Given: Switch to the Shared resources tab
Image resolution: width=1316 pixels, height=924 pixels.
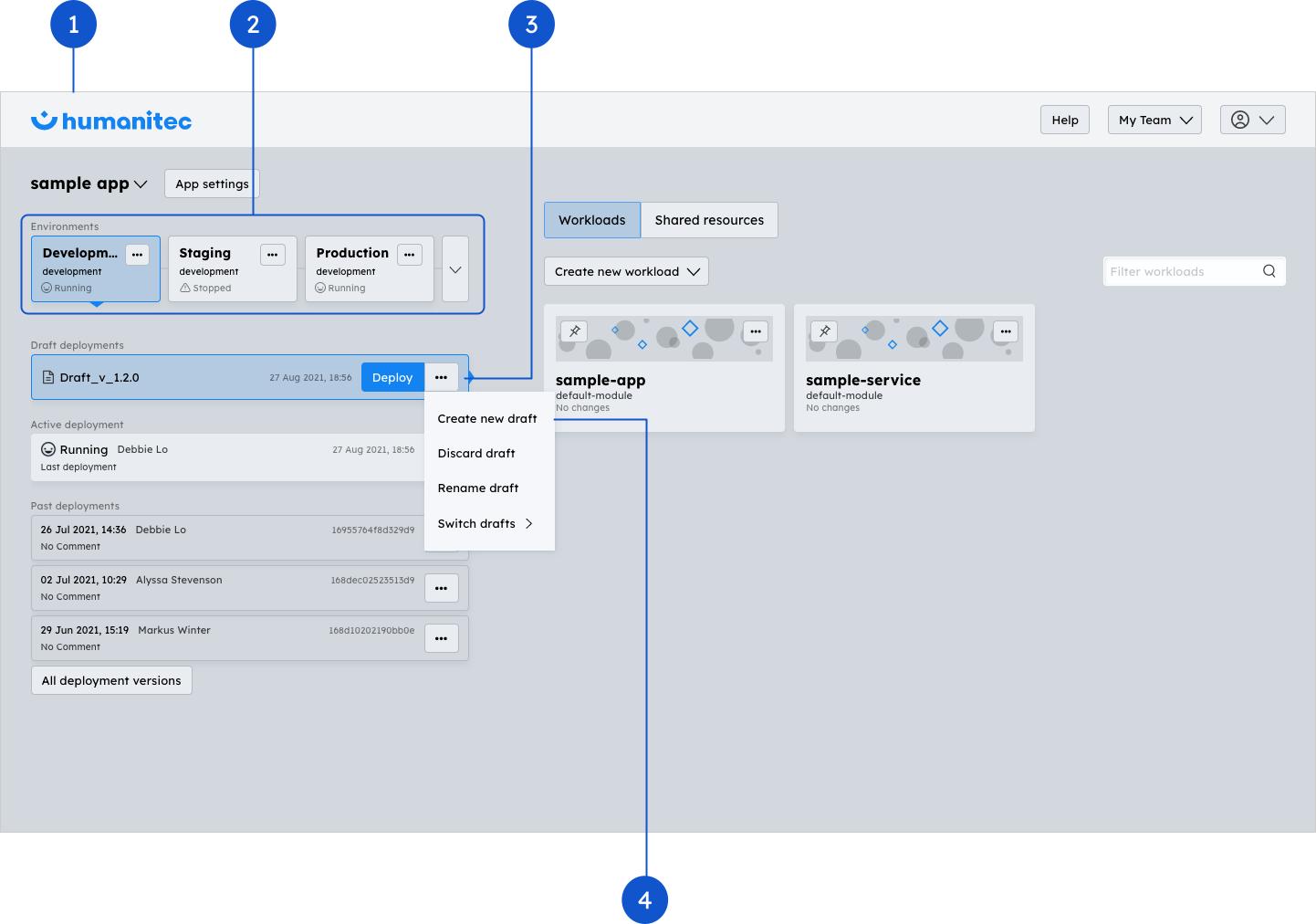Looking at the screenshot, I should point(709,220).
